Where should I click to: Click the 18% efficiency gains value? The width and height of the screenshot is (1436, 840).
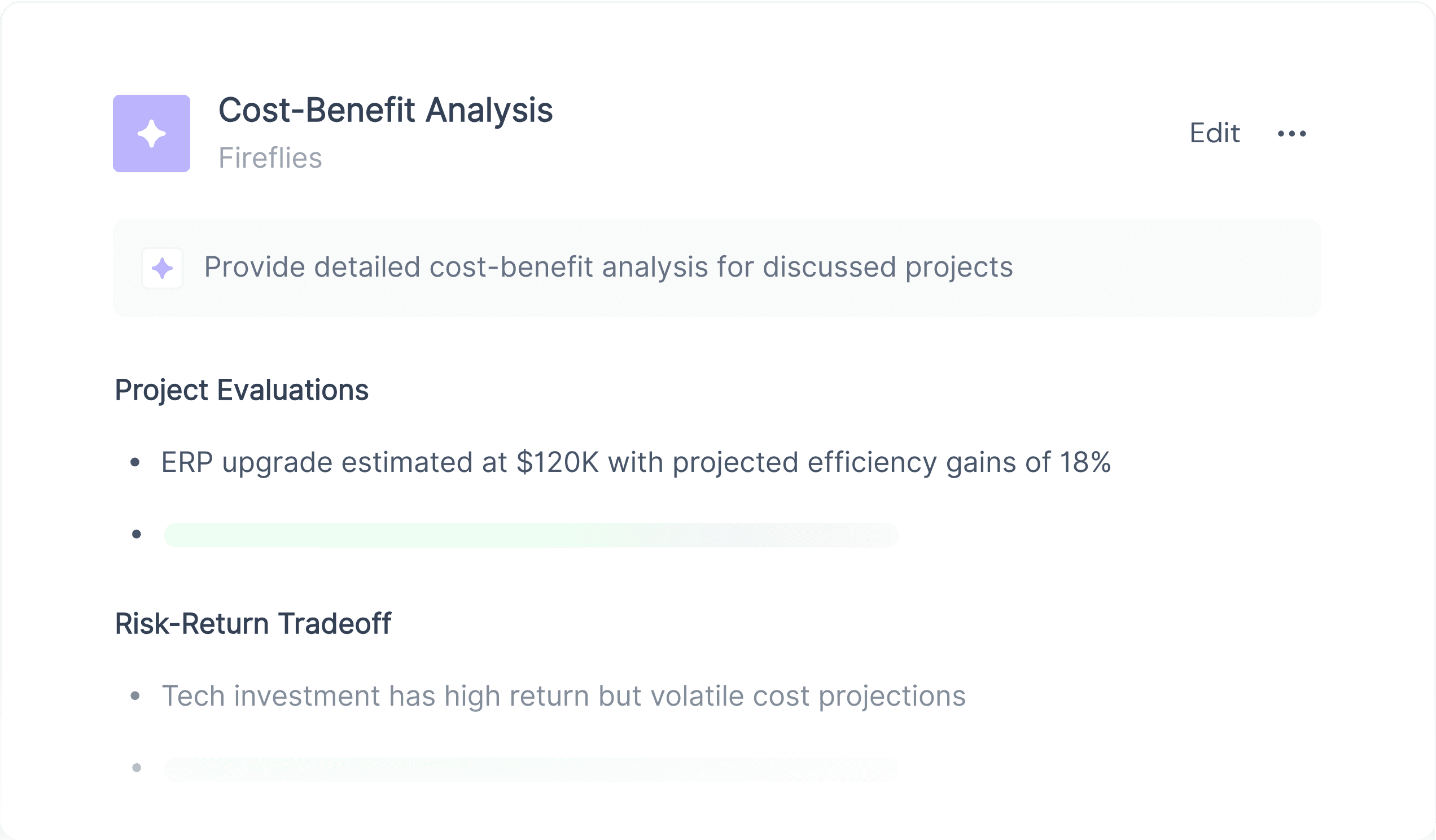point(1085,462)
